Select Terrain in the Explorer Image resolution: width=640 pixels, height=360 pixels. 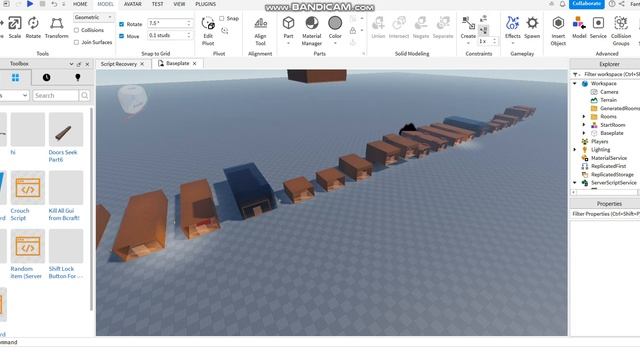(x=608, y=100)
